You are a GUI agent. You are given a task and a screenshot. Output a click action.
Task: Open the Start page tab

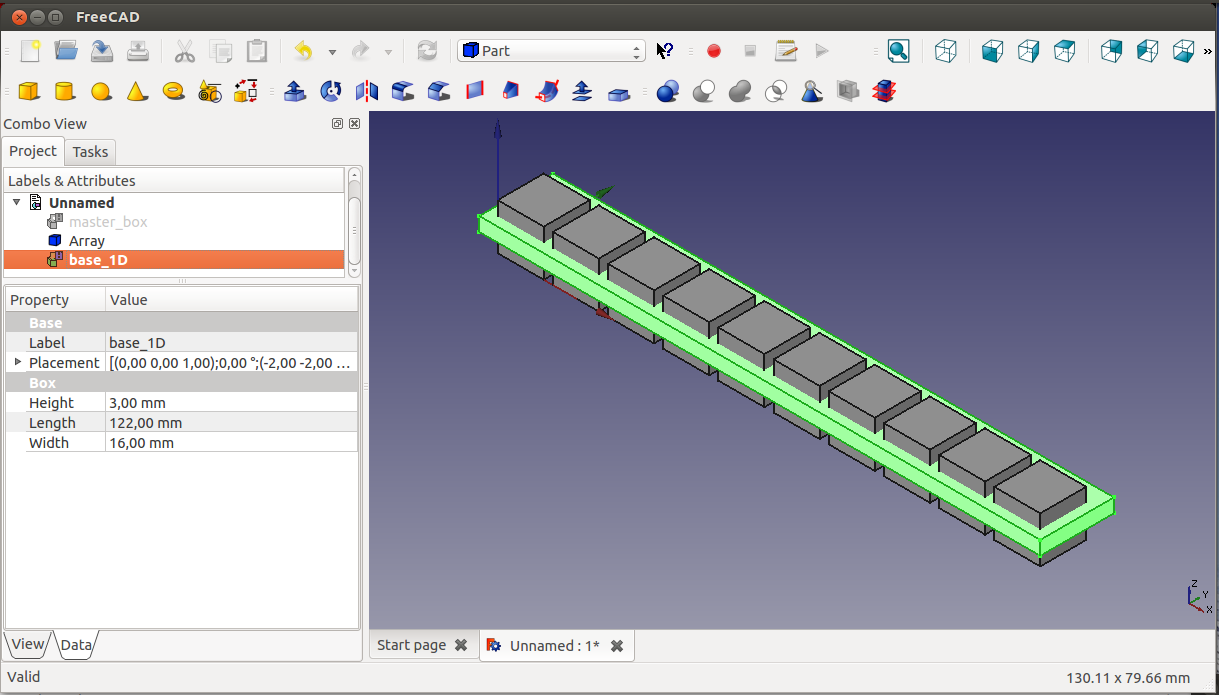click(411, 645)
